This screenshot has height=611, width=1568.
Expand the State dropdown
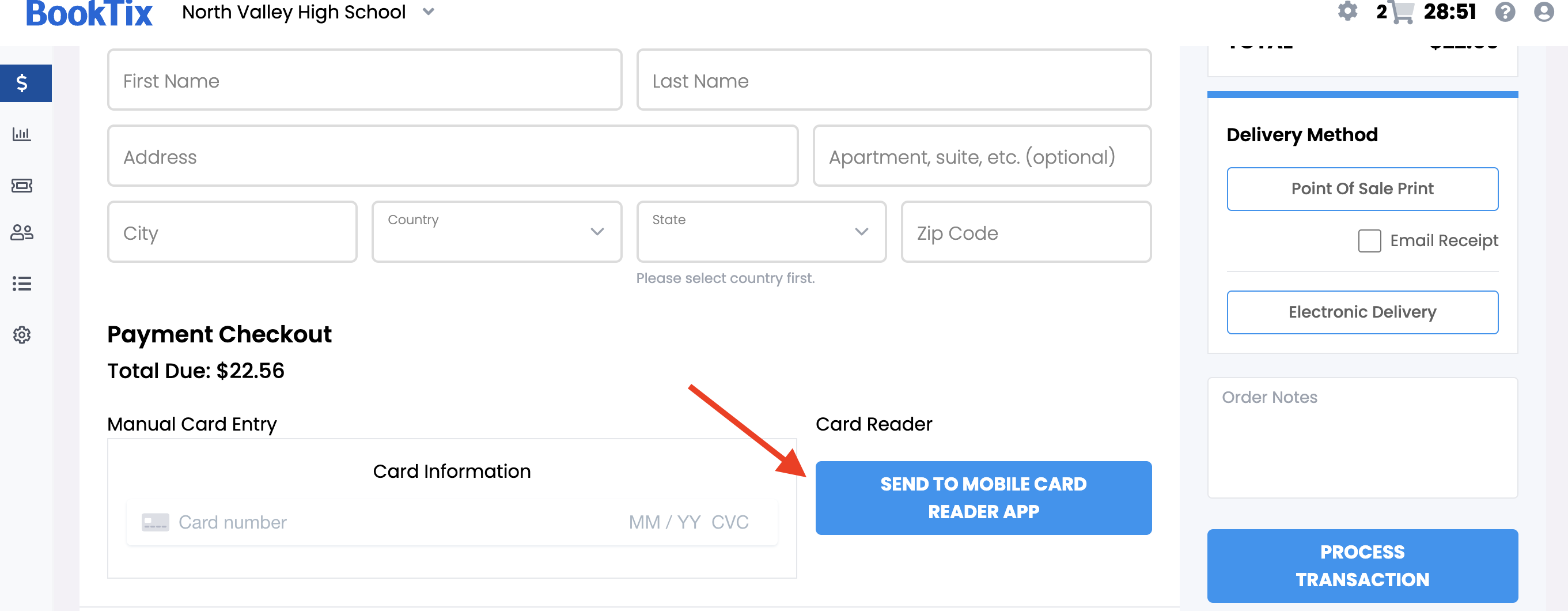pos(761,232)
